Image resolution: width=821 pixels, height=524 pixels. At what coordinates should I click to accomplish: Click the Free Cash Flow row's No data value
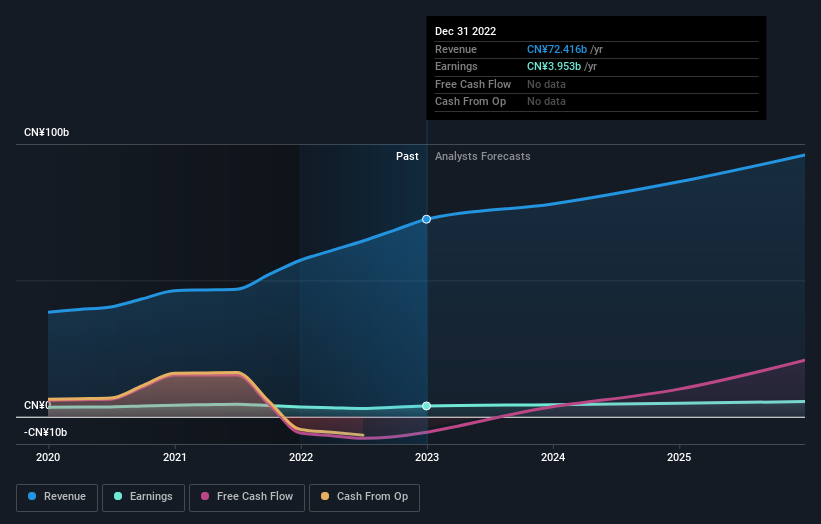click(546, 84)
